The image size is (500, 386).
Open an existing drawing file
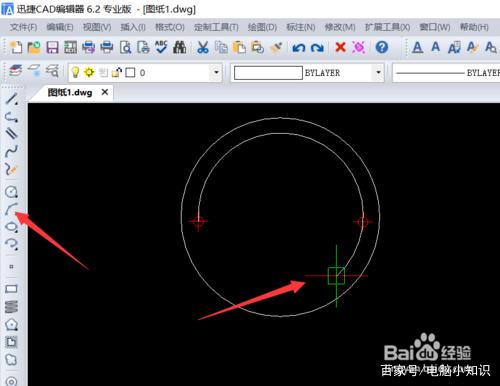pyautogui.click(x=34, y=47)
